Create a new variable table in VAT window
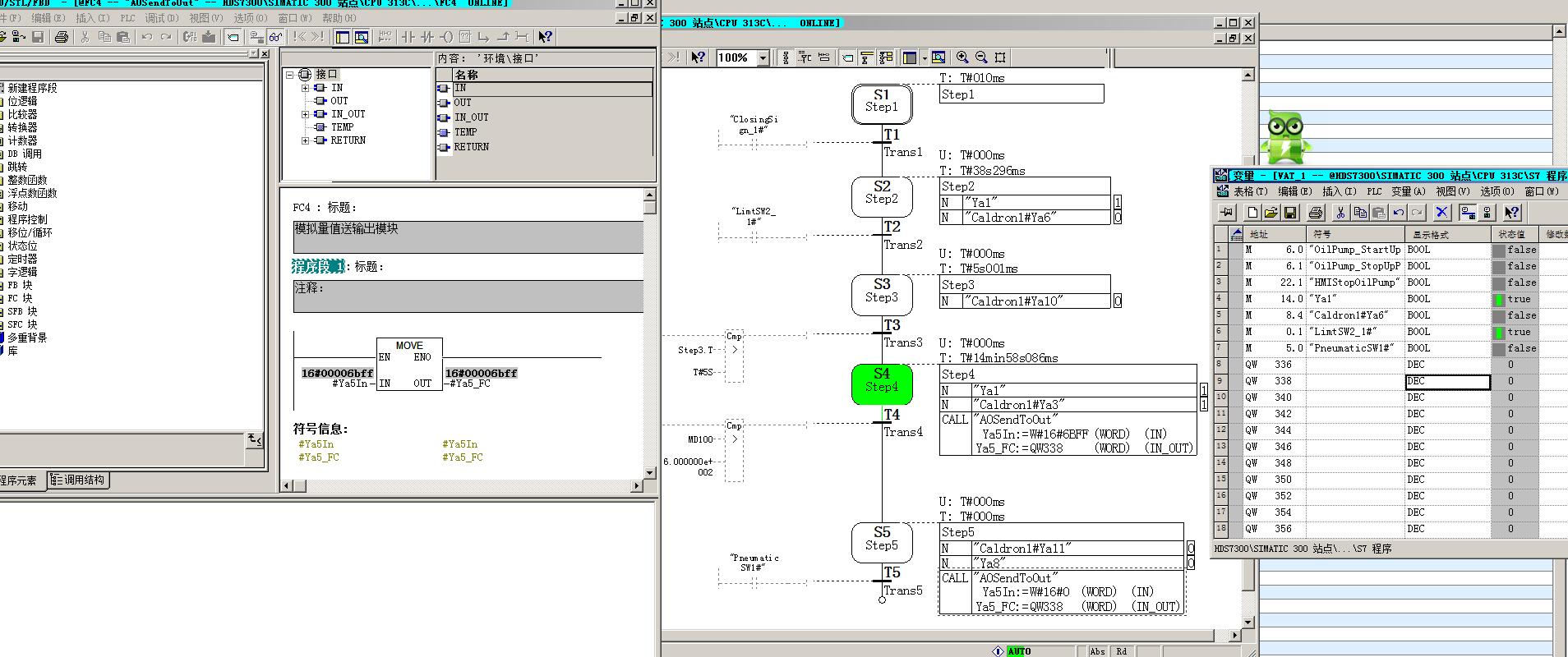The height and width of the screenshot is (657, 1568). click(1252, 213)
